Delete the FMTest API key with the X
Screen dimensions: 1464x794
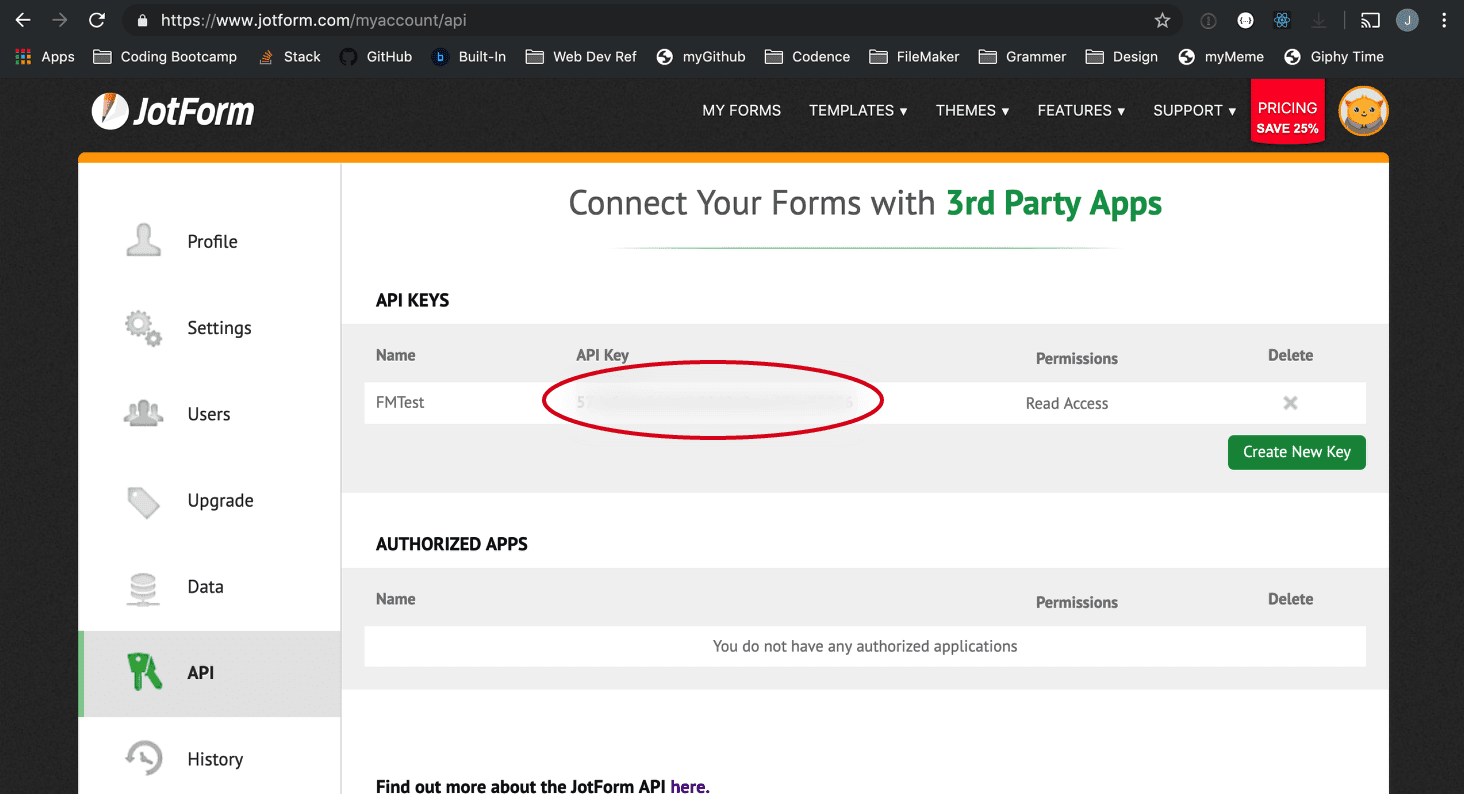(1289, 403)
